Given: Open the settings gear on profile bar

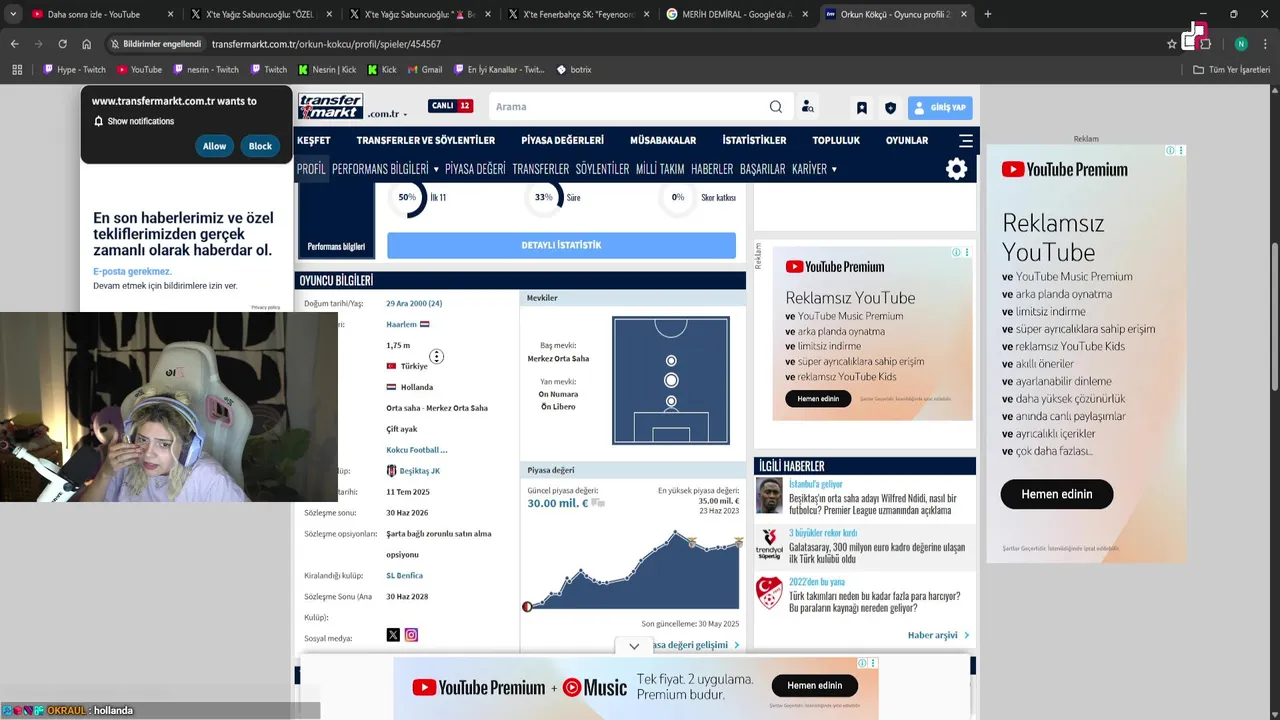Looking at the screenshot, I should 957,169.
